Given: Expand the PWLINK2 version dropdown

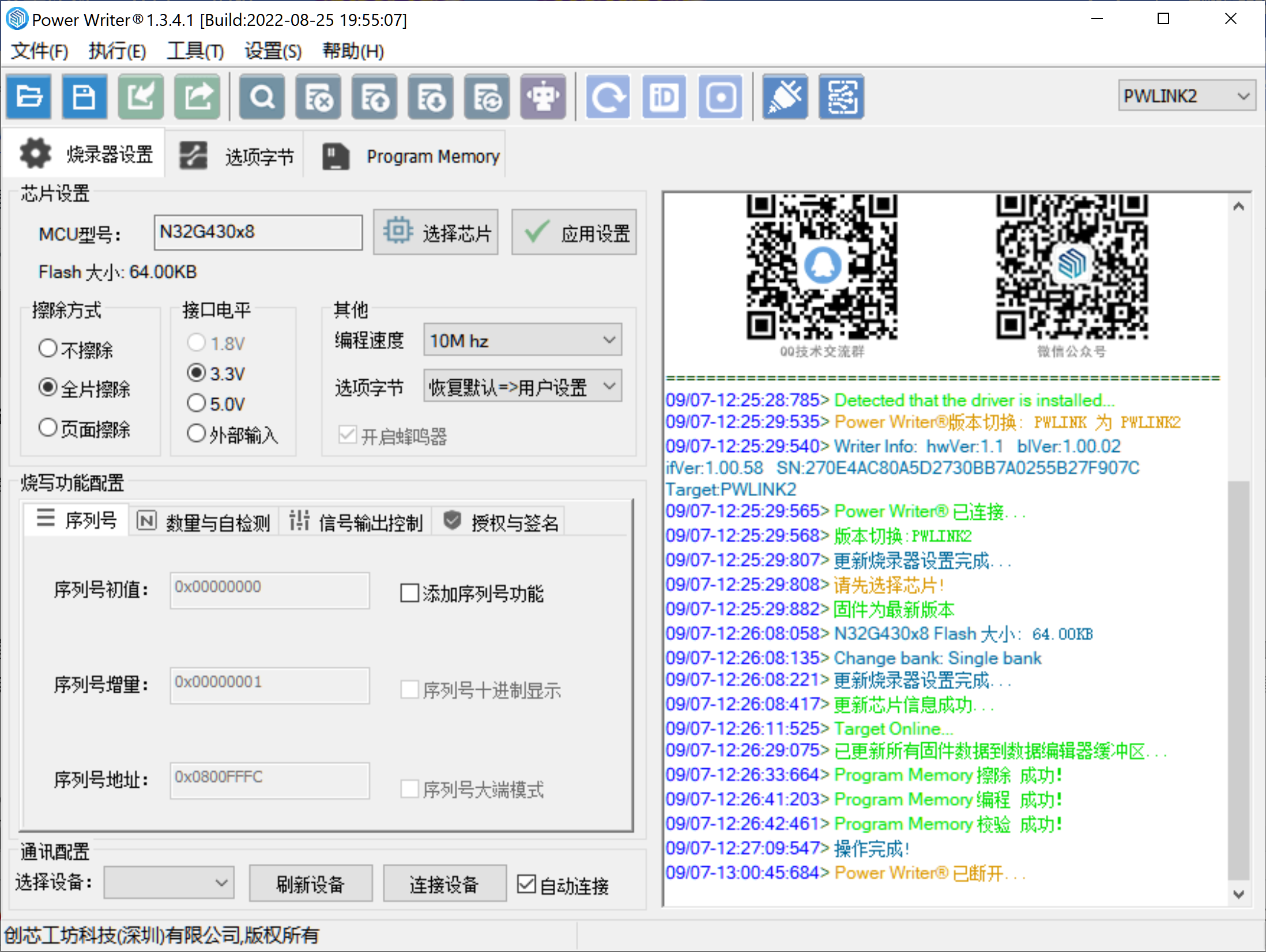Looking at the screenshot, I should coord(1187,96).
